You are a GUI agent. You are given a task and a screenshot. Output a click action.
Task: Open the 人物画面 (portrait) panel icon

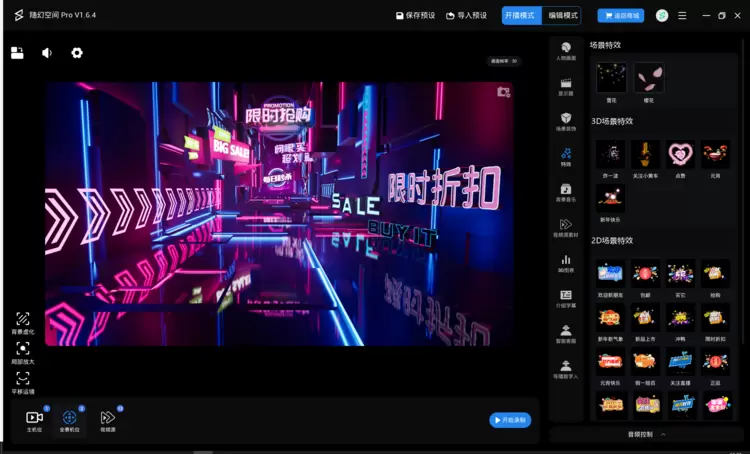(566, 50)
